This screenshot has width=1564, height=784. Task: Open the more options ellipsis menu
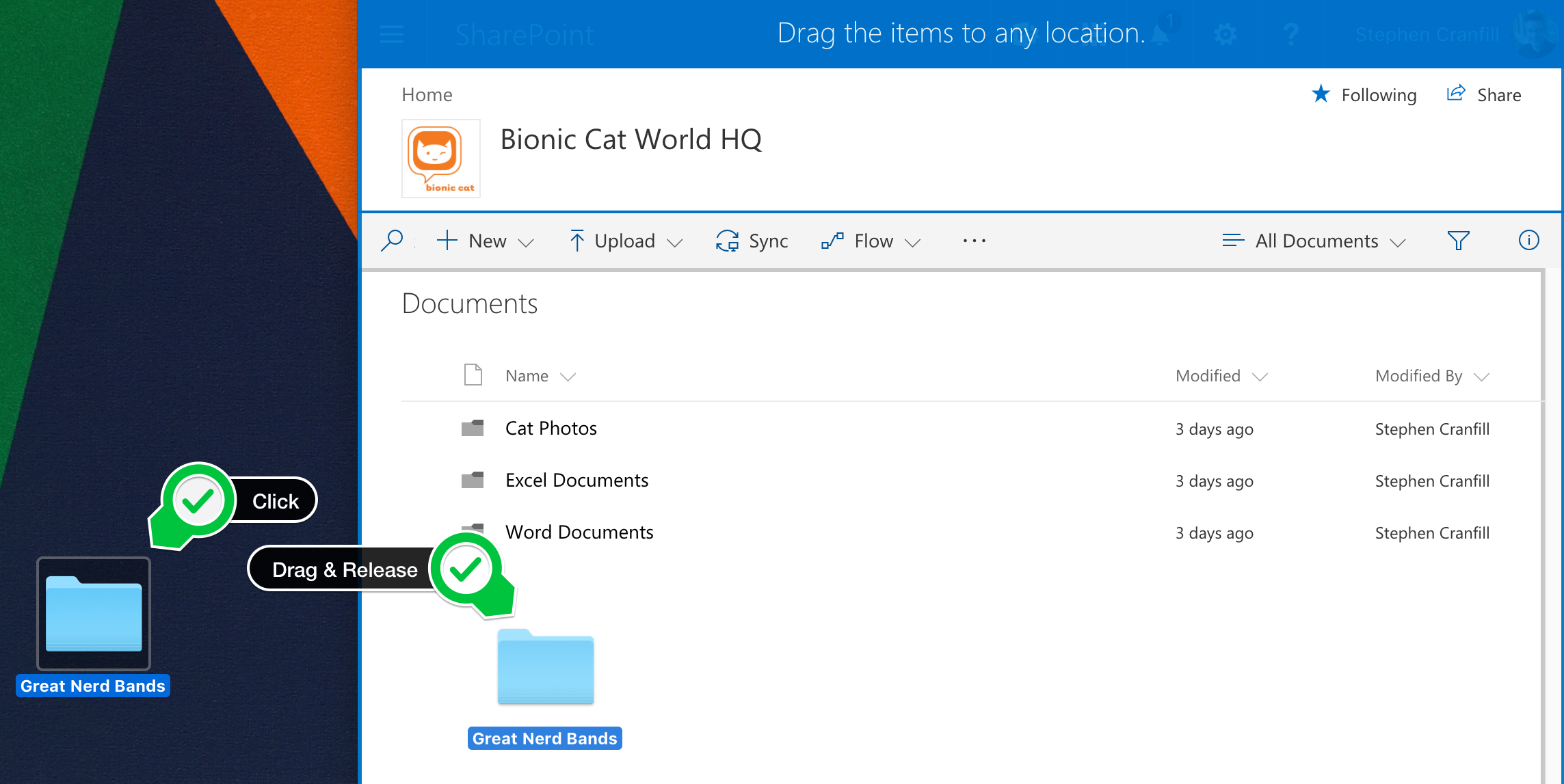(x=974, y=241)
